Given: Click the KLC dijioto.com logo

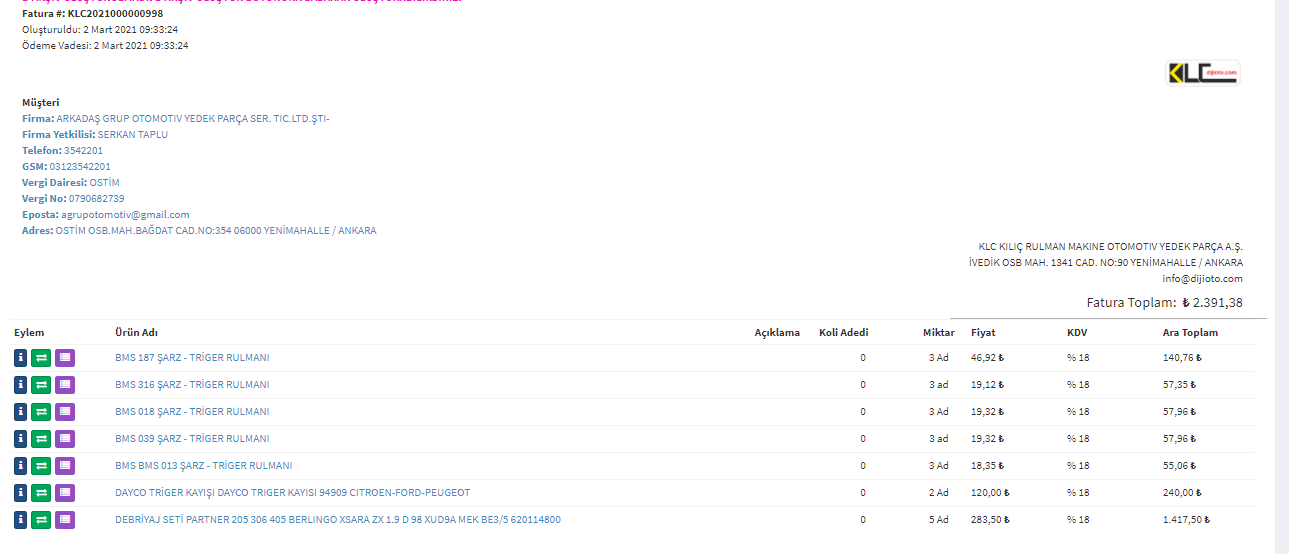Looking at the screenshot, I should pos(1203,73).
